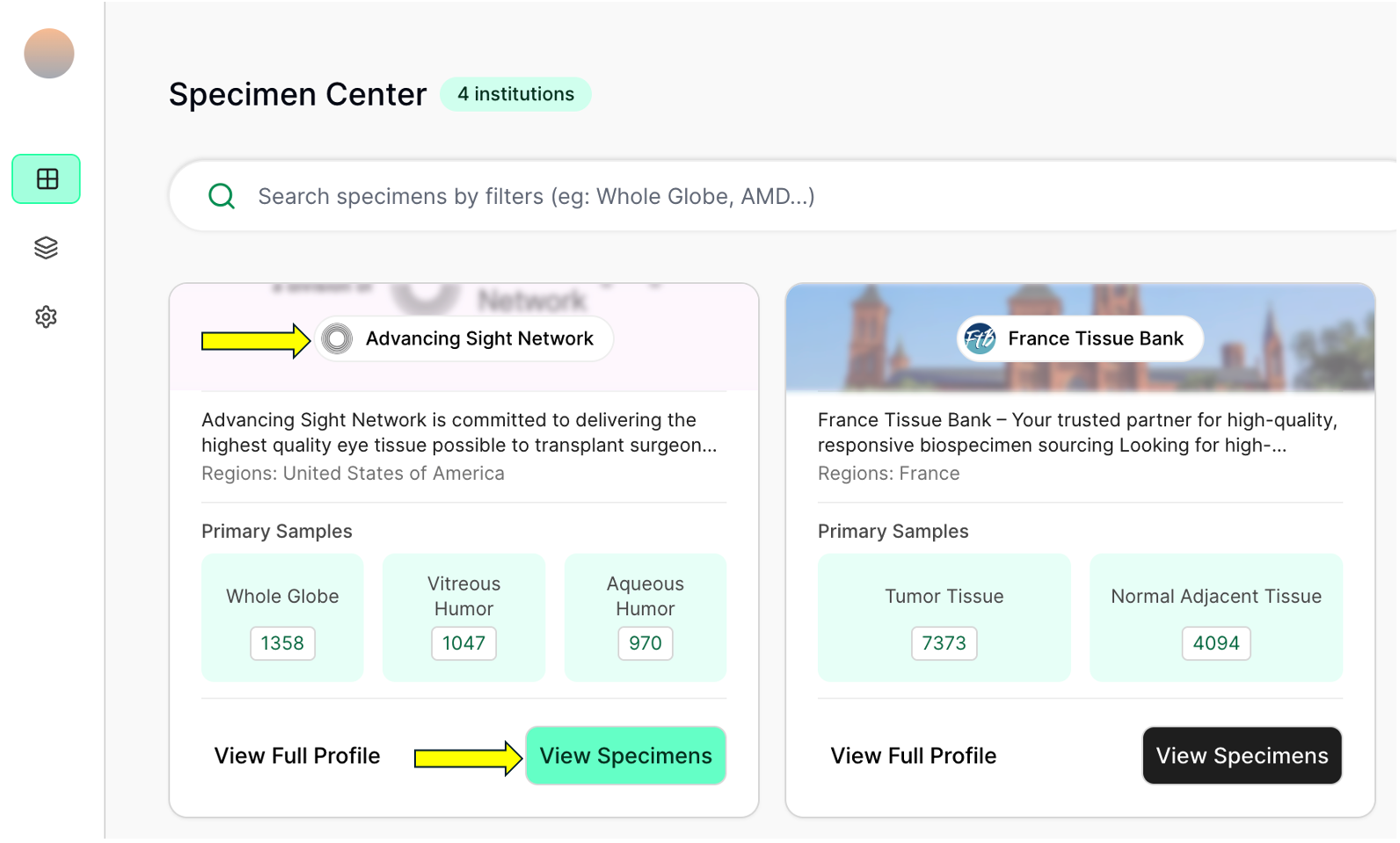Click the 7373 count under Tumor Tissue
The image size is (1400, 843).
click(x=944, y=643)
